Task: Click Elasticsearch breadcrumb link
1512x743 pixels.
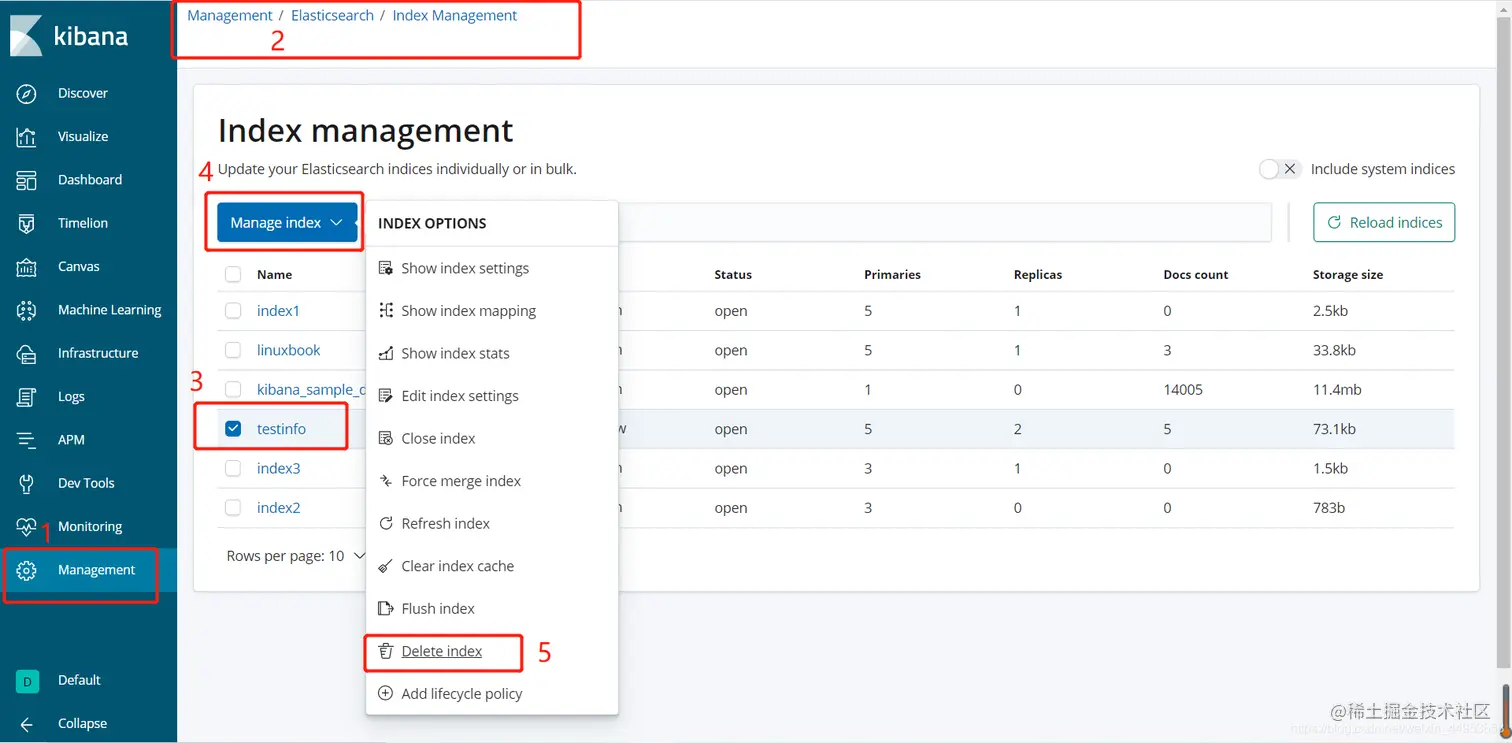Action: click(x=332, y=15)
